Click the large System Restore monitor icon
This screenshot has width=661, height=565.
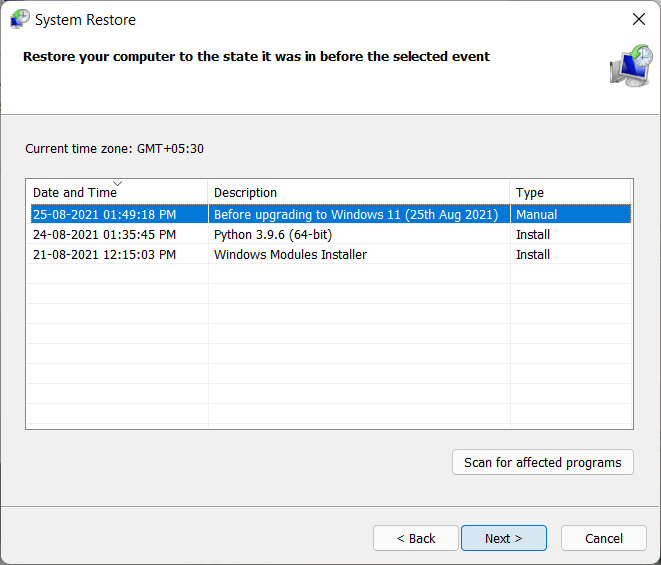pos(631,66)
